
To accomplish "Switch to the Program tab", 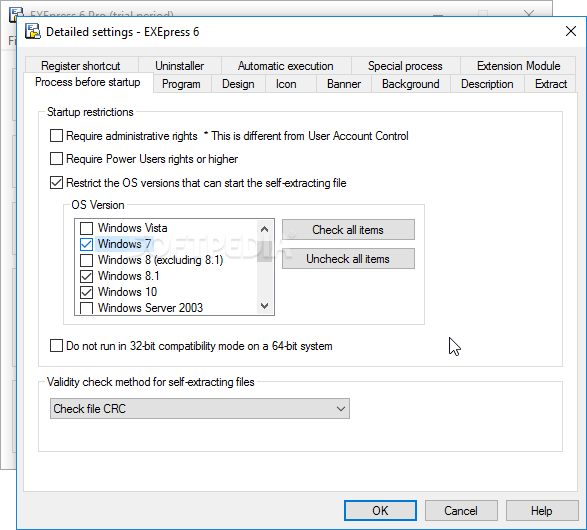I will pyautogui.click(x=181, y=84).
